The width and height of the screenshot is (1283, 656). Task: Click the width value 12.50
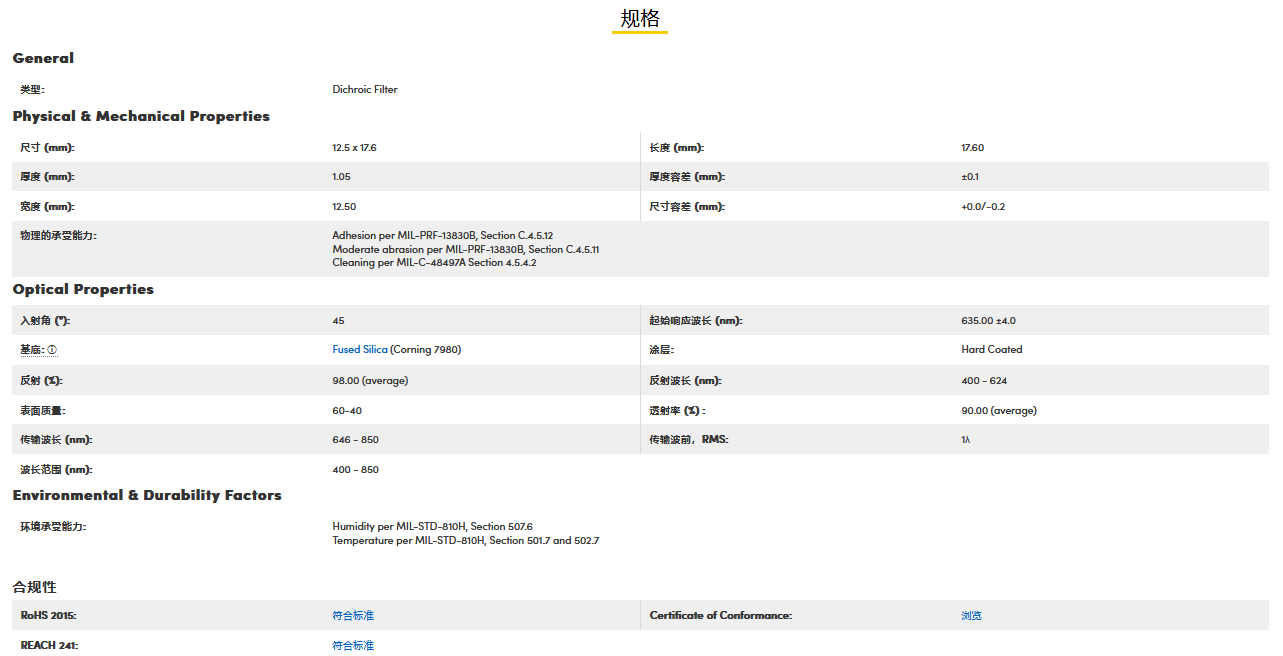click(x=344, y=207)
